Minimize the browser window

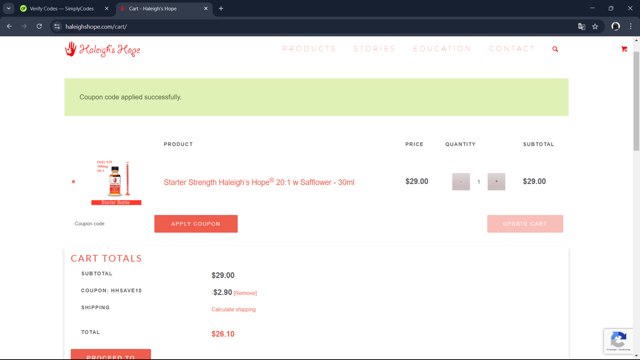pyautogui.click(x=592, y=8)
